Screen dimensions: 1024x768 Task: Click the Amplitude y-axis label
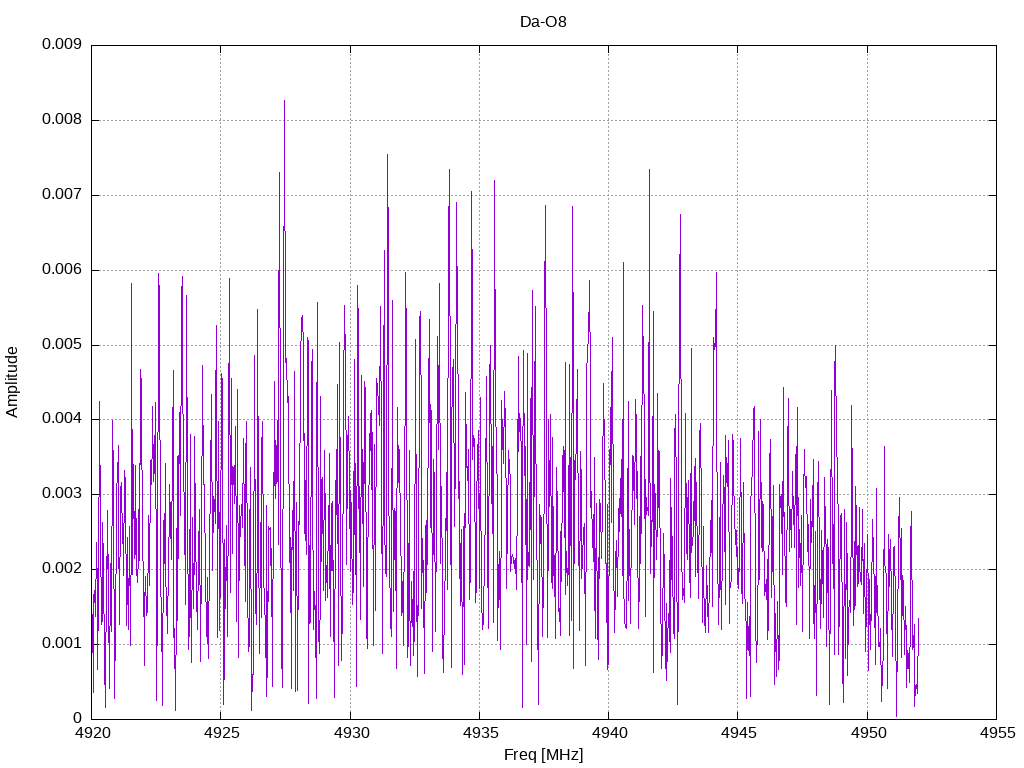point(12,382)
